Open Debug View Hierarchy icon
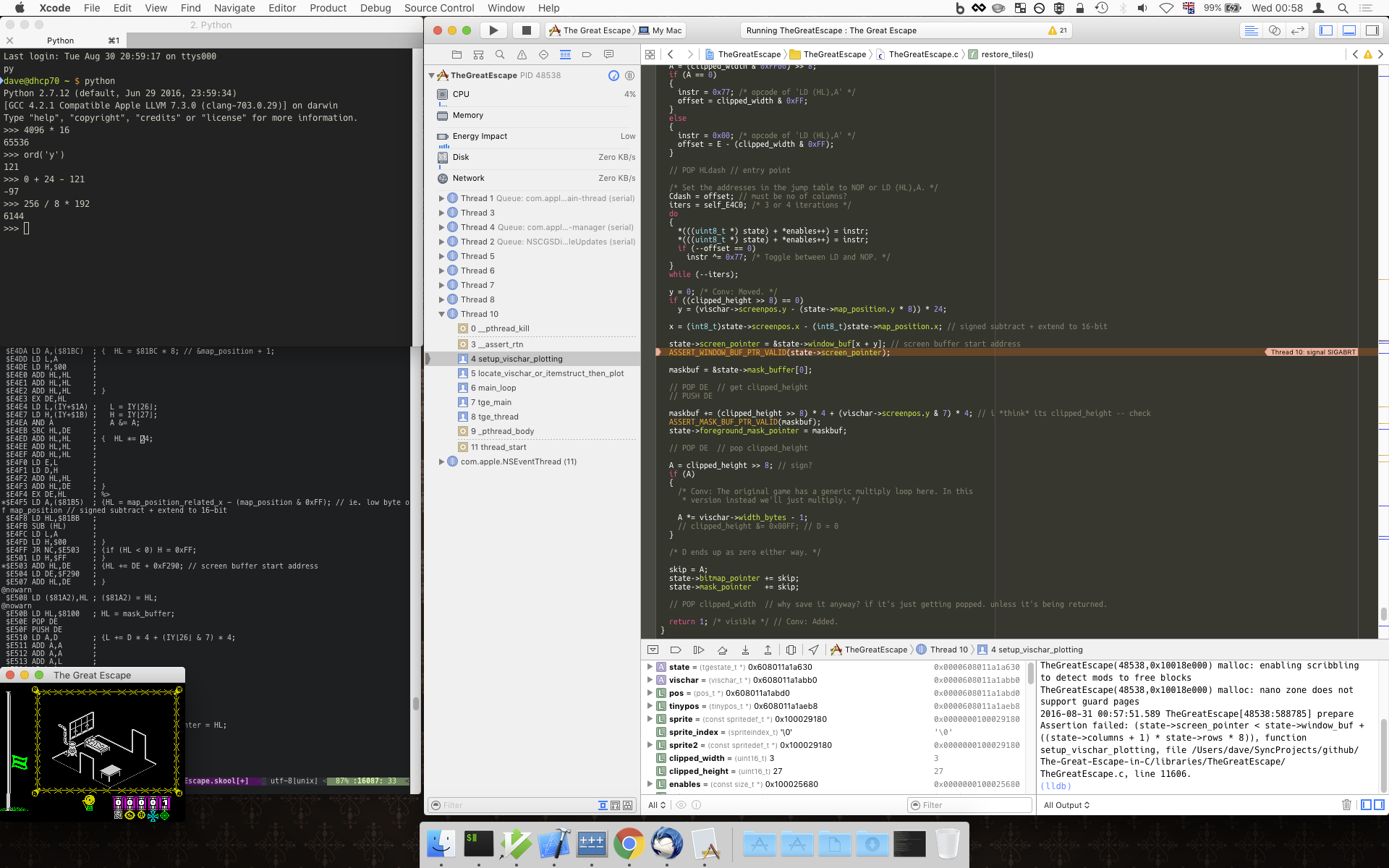1389x868 pixels. tap(791, 650)
